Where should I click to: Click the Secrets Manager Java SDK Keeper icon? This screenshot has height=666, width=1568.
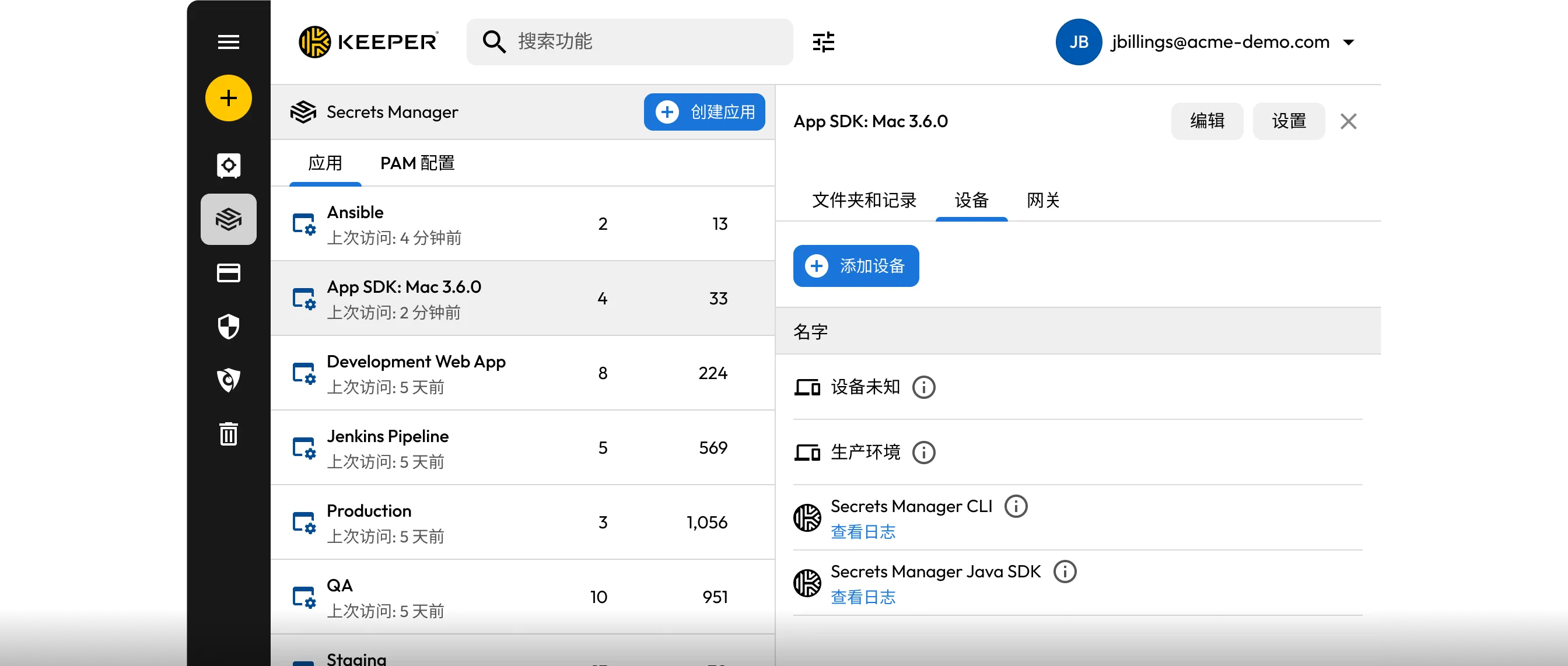tap(807, 583)
